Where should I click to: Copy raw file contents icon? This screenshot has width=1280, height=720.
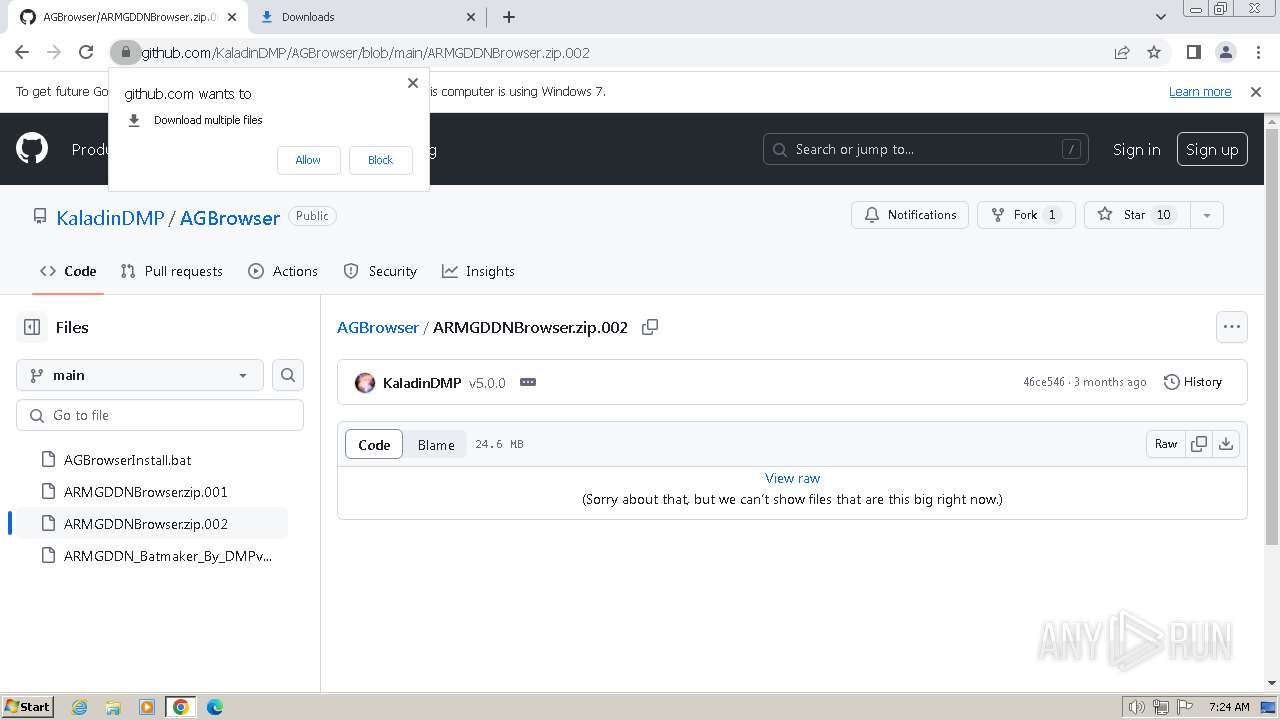point(1198,444)
